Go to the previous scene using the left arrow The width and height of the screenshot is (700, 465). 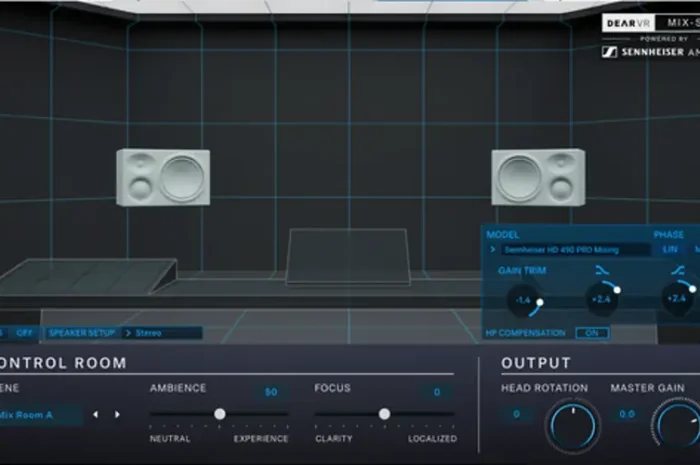(96, 415)
